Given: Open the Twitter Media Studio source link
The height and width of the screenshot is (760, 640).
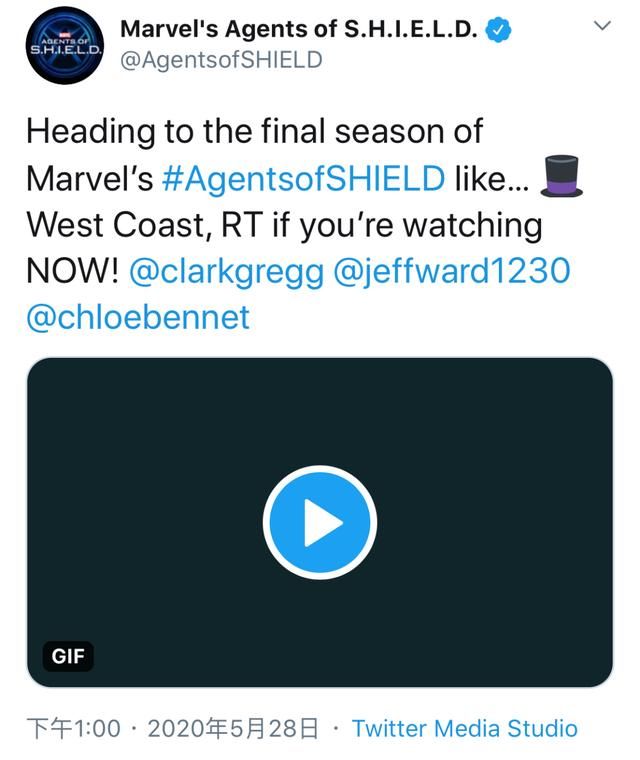Looking at the screenshot, I should point(465,729).
